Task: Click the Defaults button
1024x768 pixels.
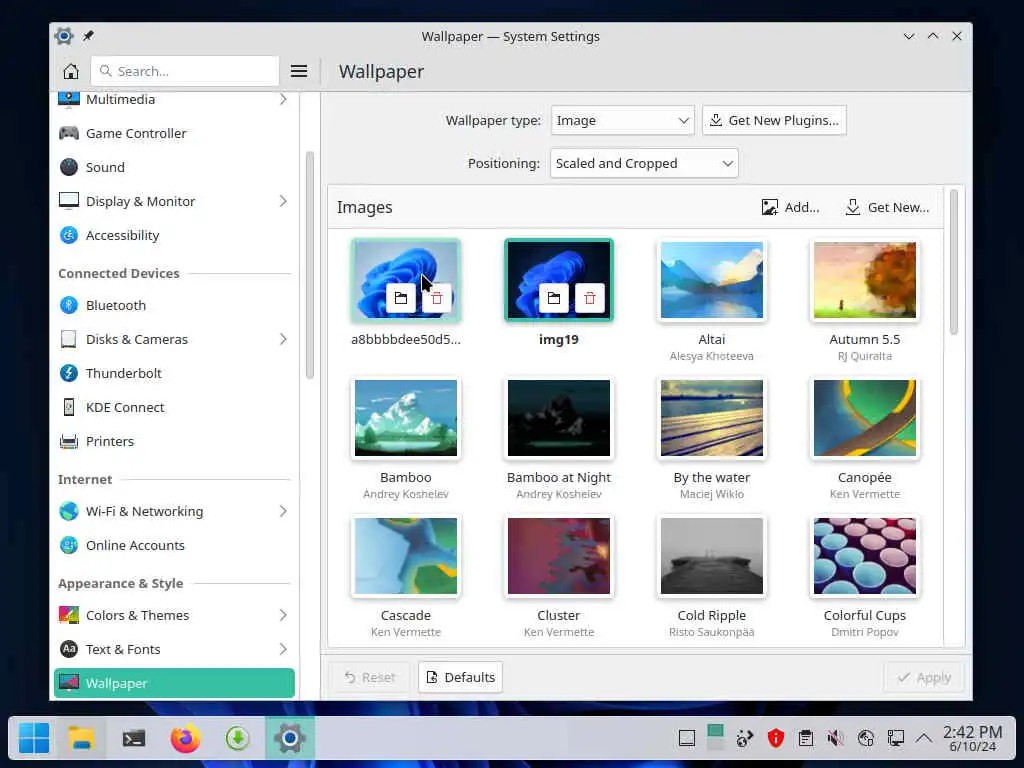Action: click(x=460, y=677)
